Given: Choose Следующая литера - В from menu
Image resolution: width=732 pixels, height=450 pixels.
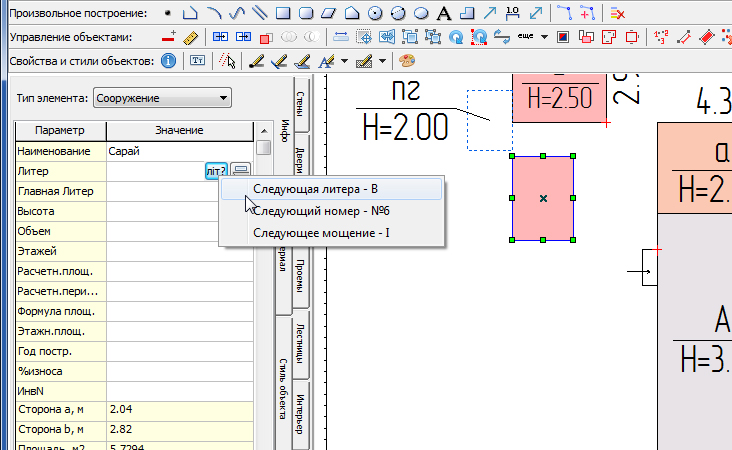Looking at the screenshot, I should click(x=315, y=189).
